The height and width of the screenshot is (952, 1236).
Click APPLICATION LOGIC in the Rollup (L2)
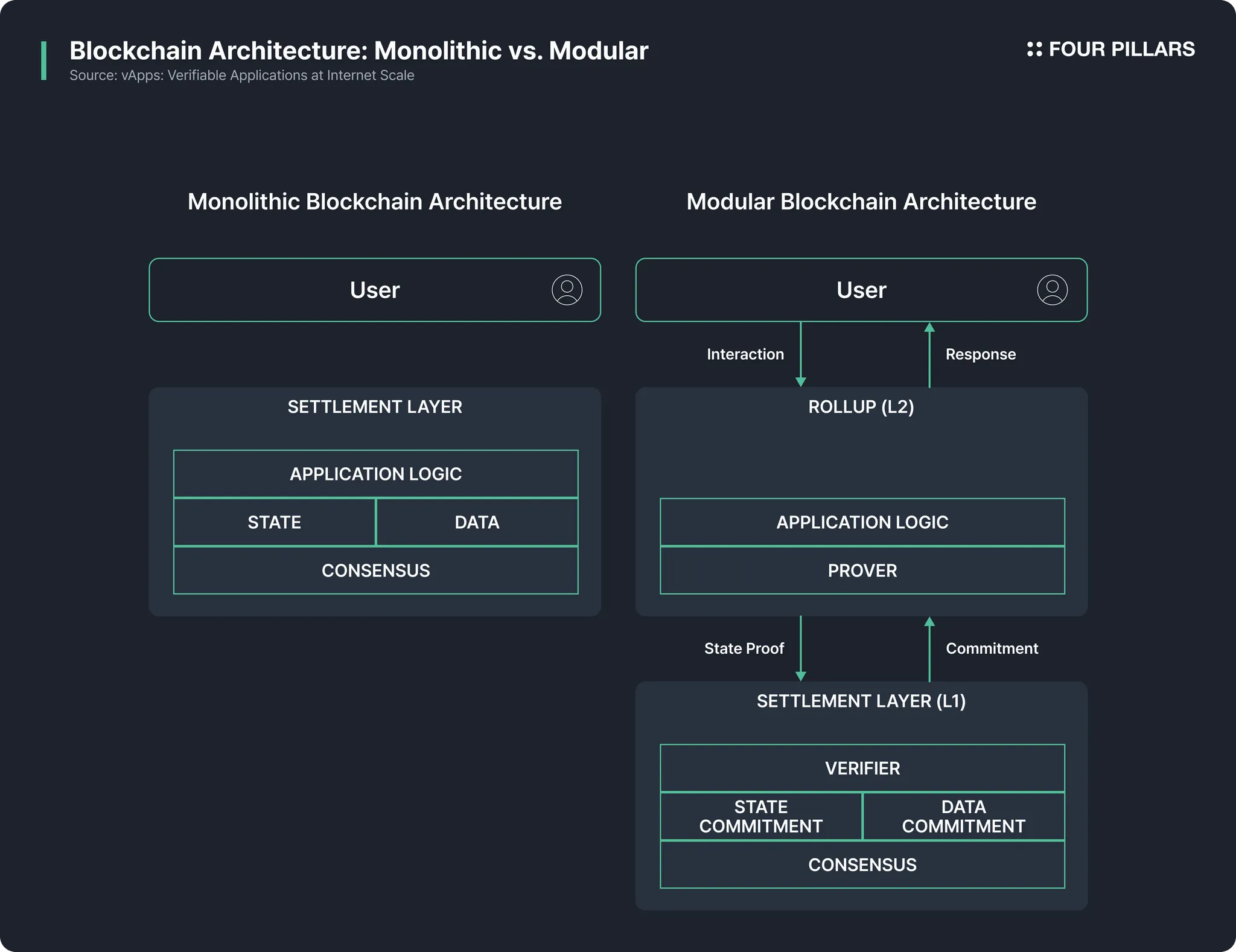click(x=862, y=522)
